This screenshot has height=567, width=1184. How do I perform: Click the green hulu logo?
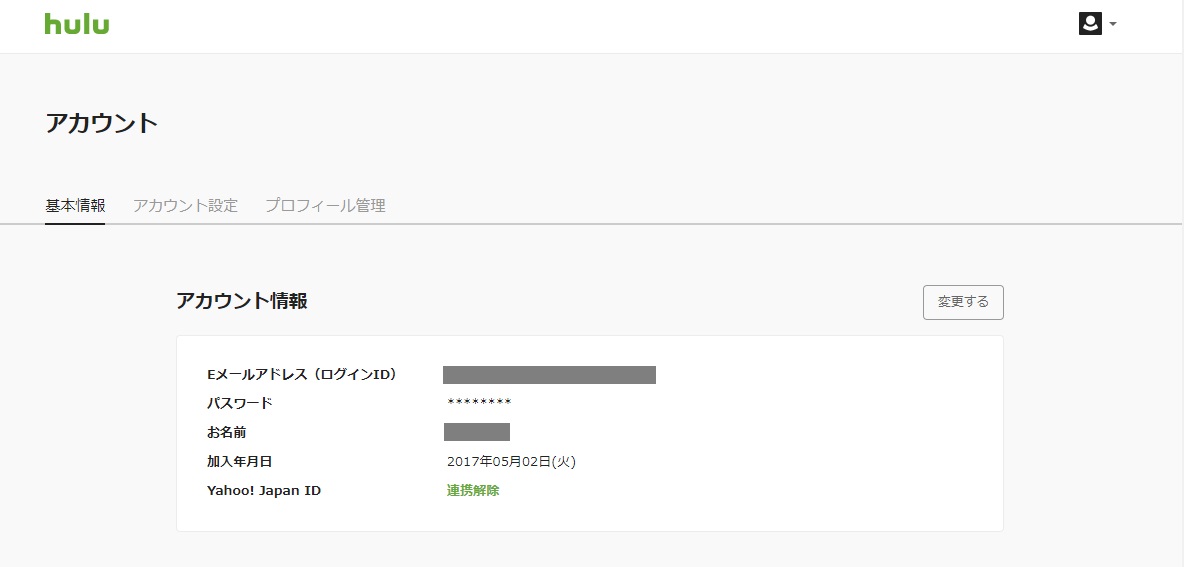tap(76, 24)
